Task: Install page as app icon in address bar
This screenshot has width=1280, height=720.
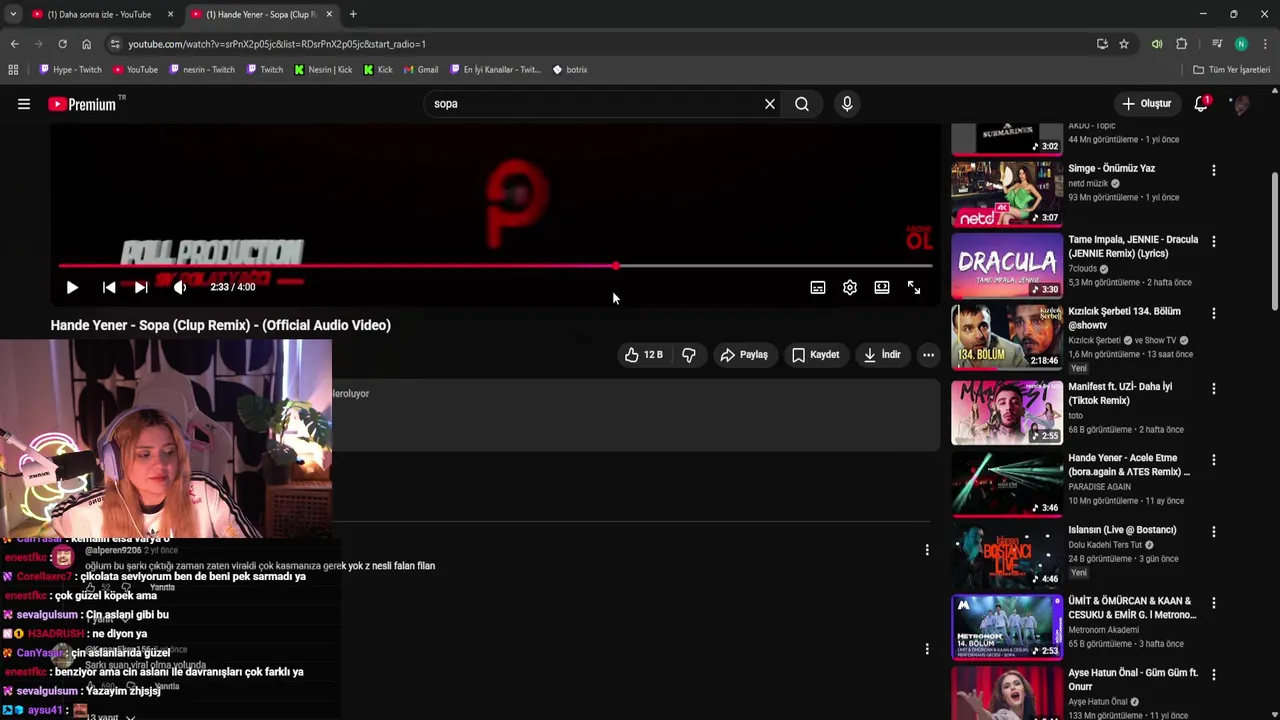Action: click(1102, 44)
